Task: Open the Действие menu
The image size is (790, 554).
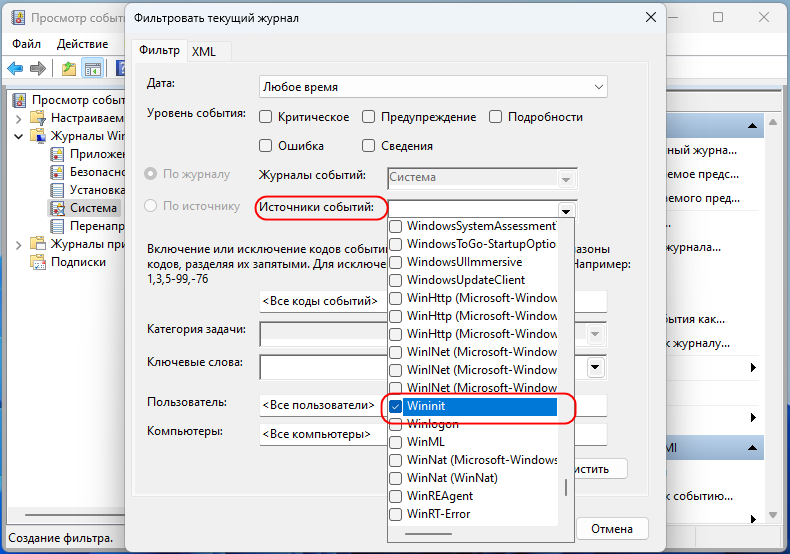Action: [x=82, y=44]
